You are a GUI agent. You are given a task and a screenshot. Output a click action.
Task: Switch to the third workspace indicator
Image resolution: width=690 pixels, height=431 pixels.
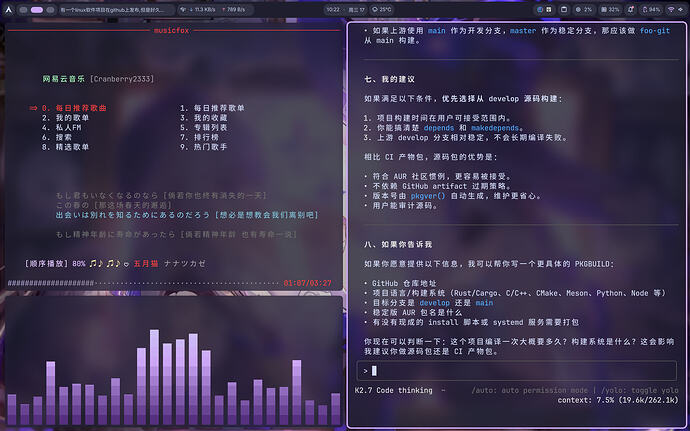tap(51, 10)
